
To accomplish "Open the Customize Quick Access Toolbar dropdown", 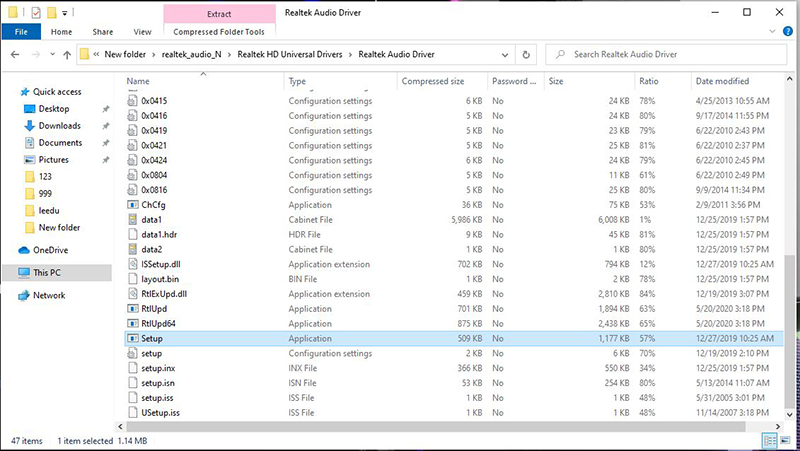I will click(x=66, y=13).
